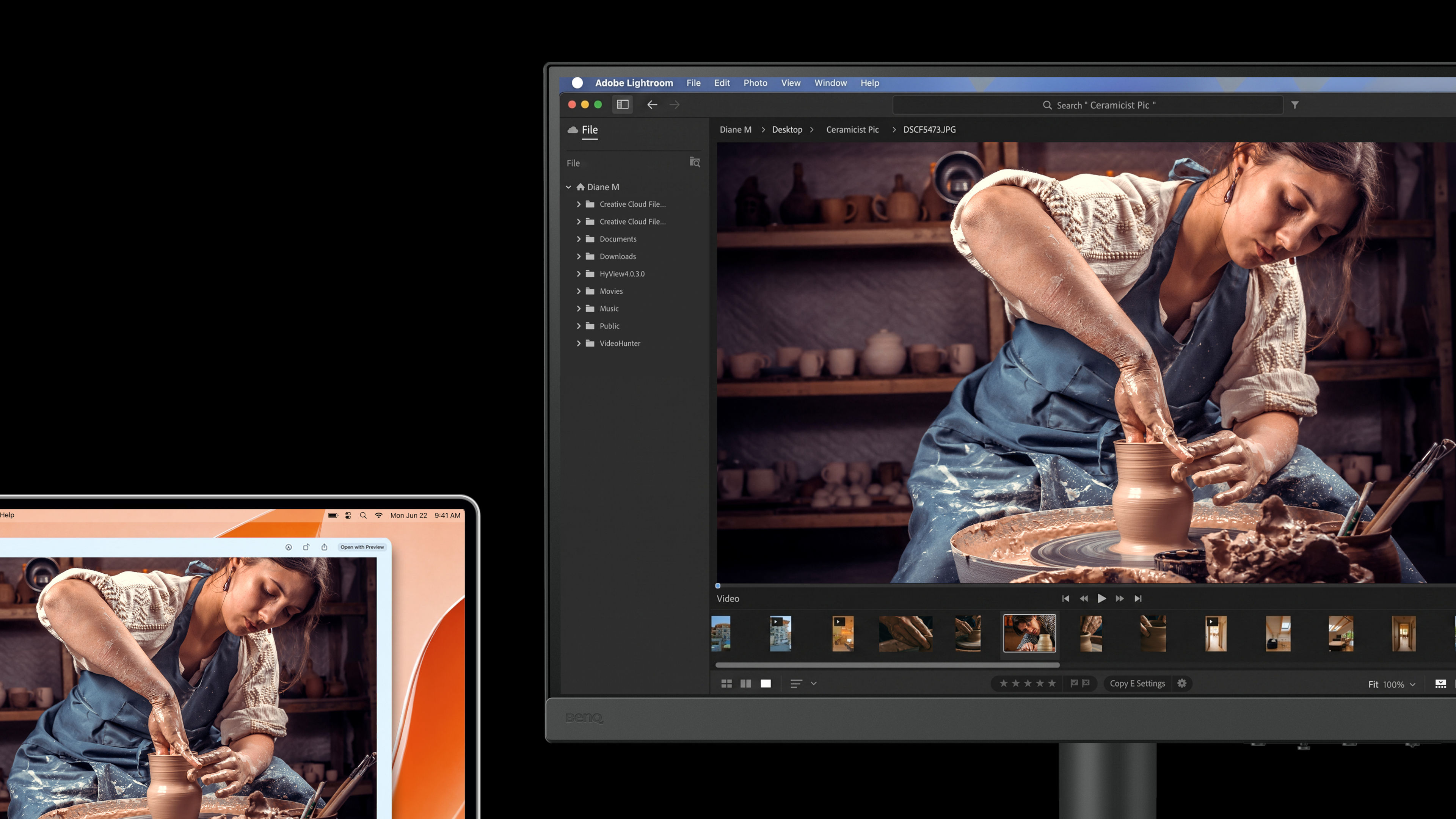The image size is (1456, 819).
Task: Click Ceramicist Pic in the breadcrumb
Action: click(852, 130)
